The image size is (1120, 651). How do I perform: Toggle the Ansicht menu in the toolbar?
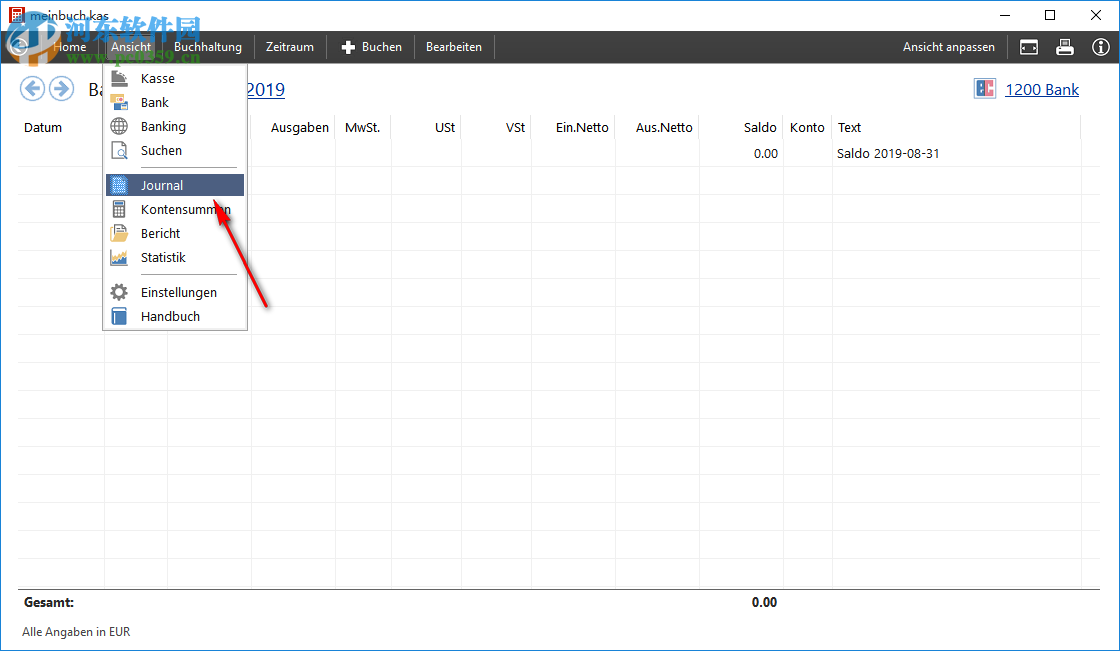131,47
